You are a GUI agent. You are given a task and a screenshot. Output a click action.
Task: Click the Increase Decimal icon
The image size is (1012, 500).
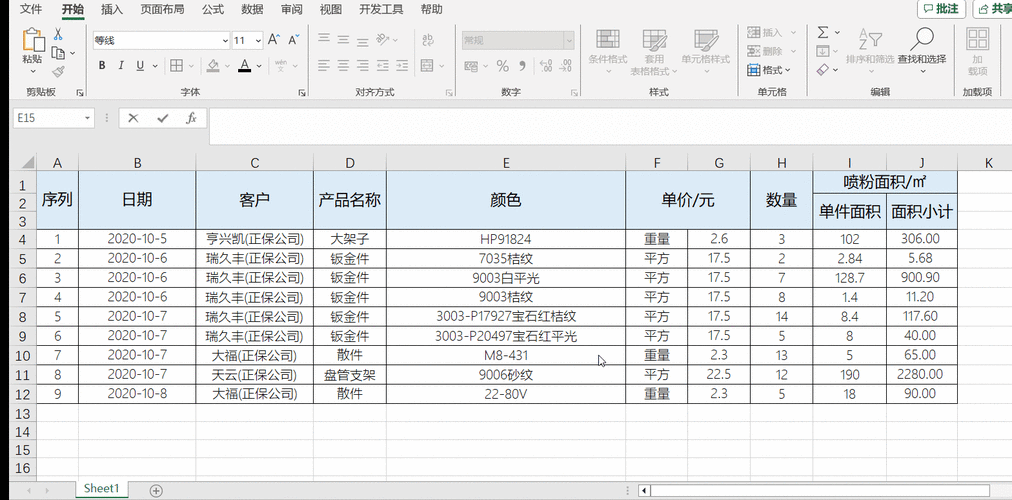[546, 66]
